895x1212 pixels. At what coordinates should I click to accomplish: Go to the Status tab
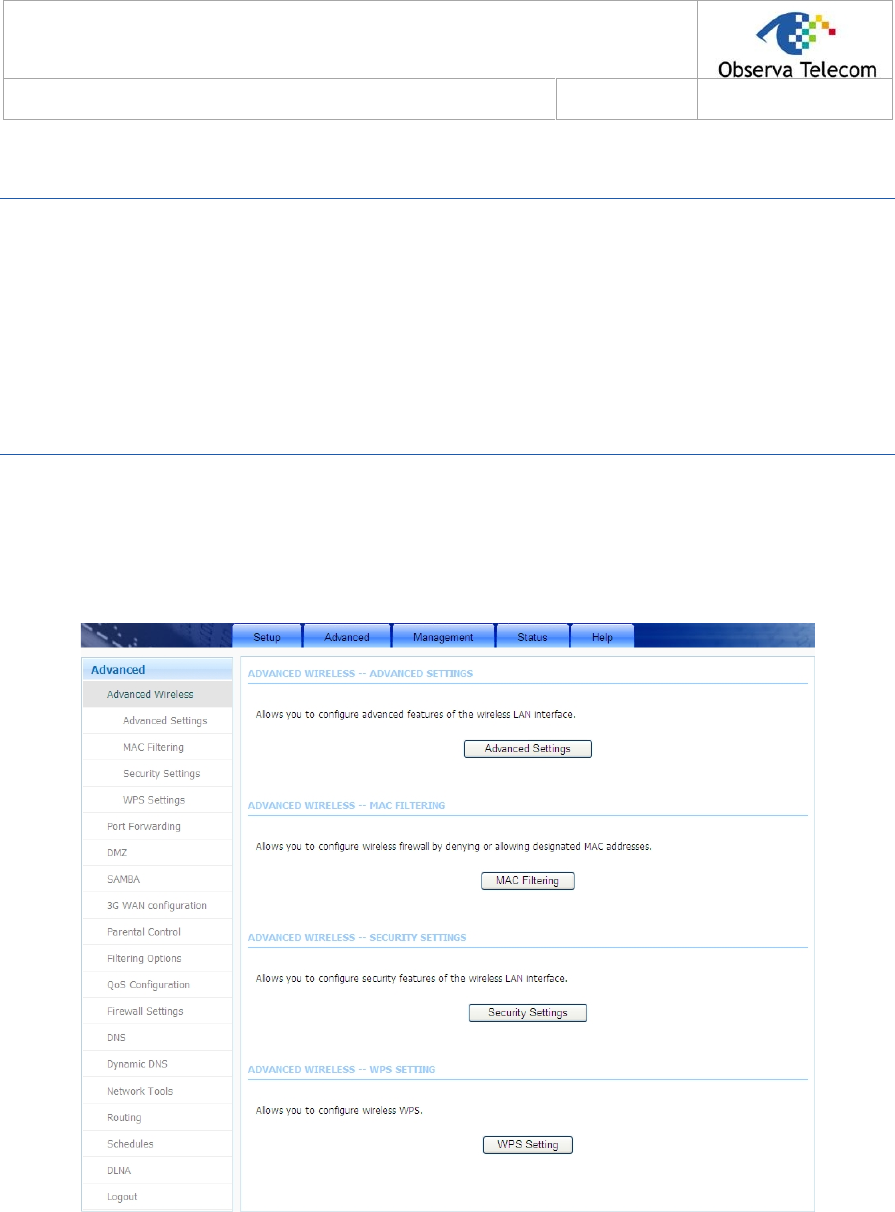[x=532, y=636]
